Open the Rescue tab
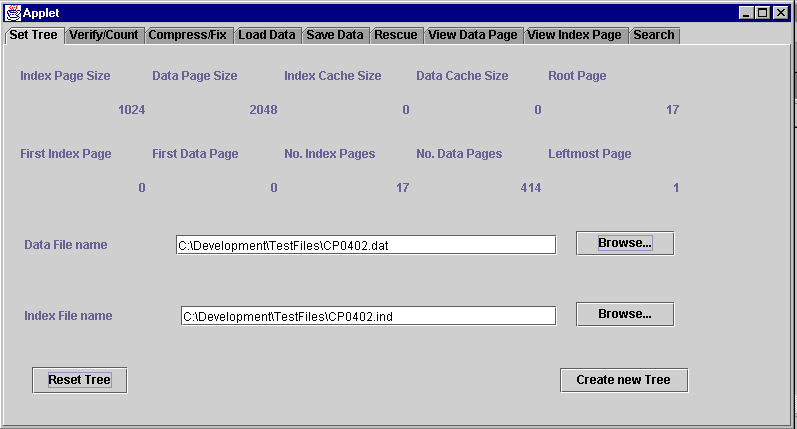 396,35
